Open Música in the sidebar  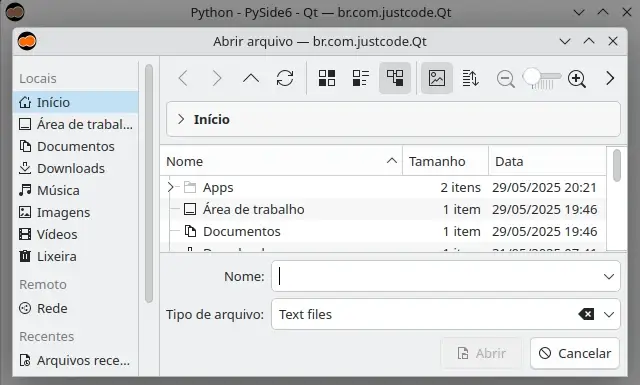coord(77,190)
